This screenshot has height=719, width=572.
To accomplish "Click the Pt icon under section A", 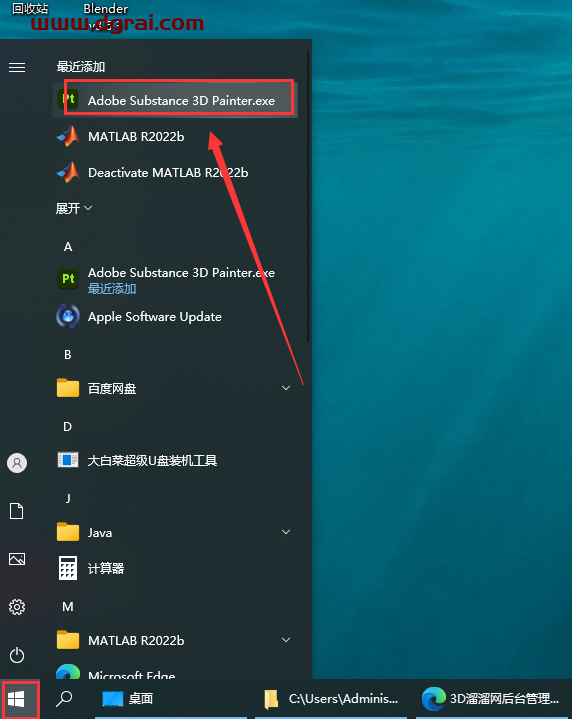I will (68, 278).
